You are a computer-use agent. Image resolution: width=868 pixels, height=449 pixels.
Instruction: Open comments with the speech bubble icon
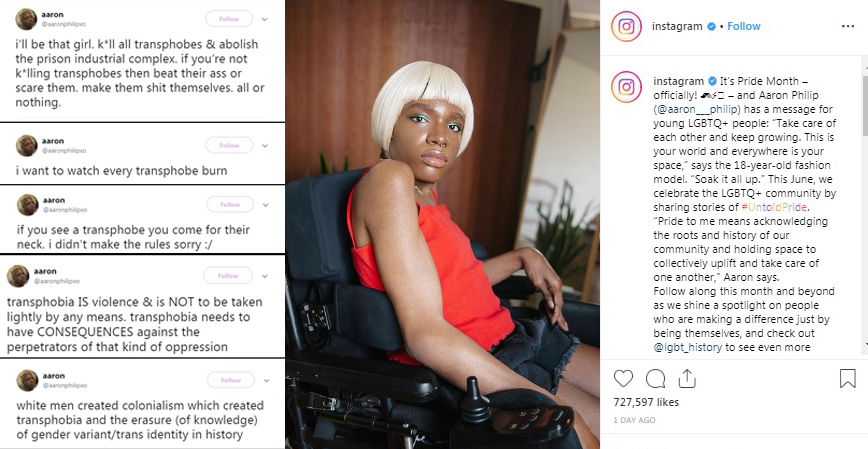click(655, 379)
